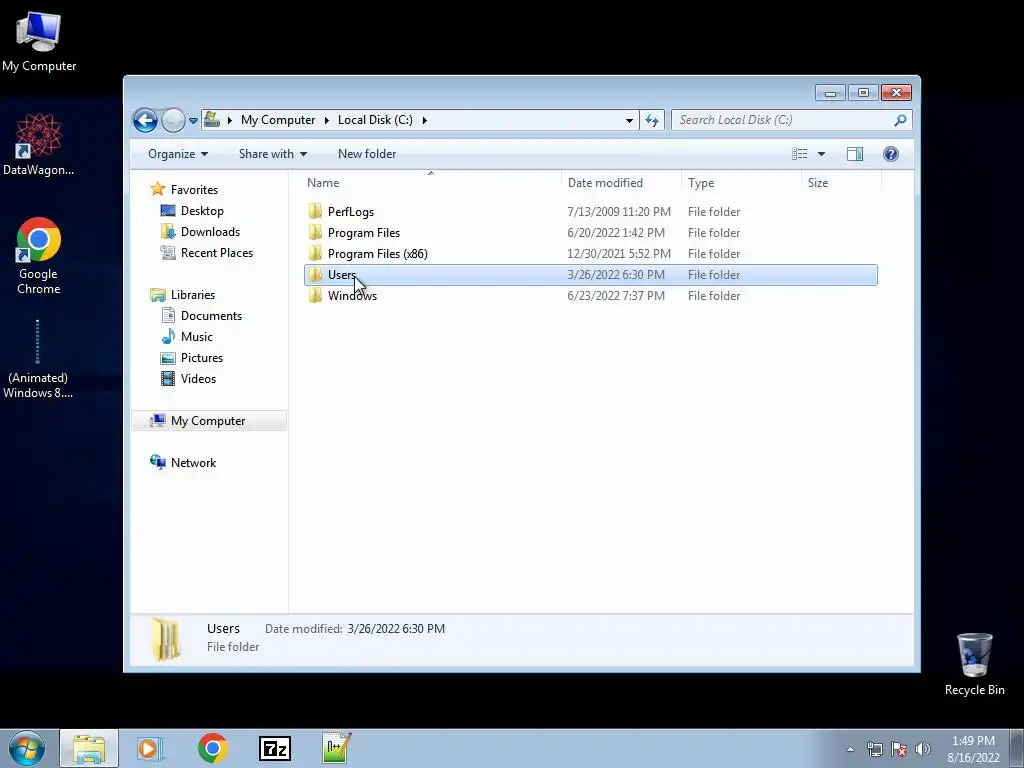Toggle the preview pane button
1024x768 pixels.
click(x=855, y=154)
